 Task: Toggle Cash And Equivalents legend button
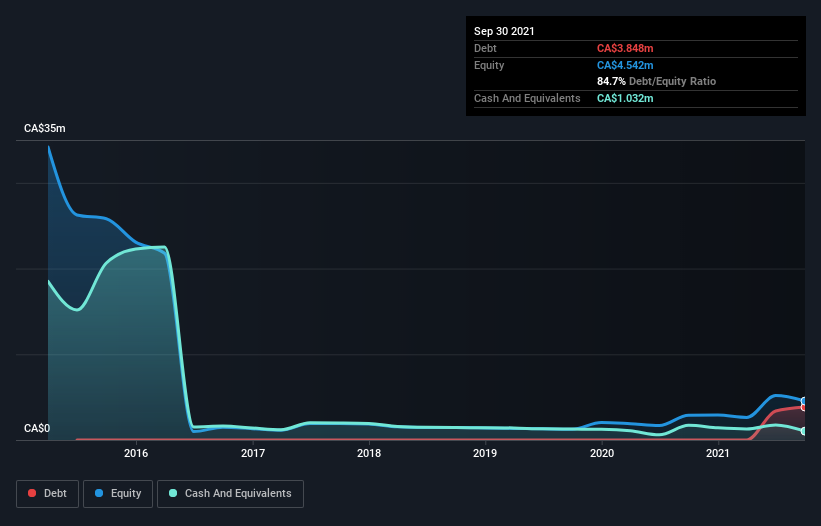pos(230,494)
